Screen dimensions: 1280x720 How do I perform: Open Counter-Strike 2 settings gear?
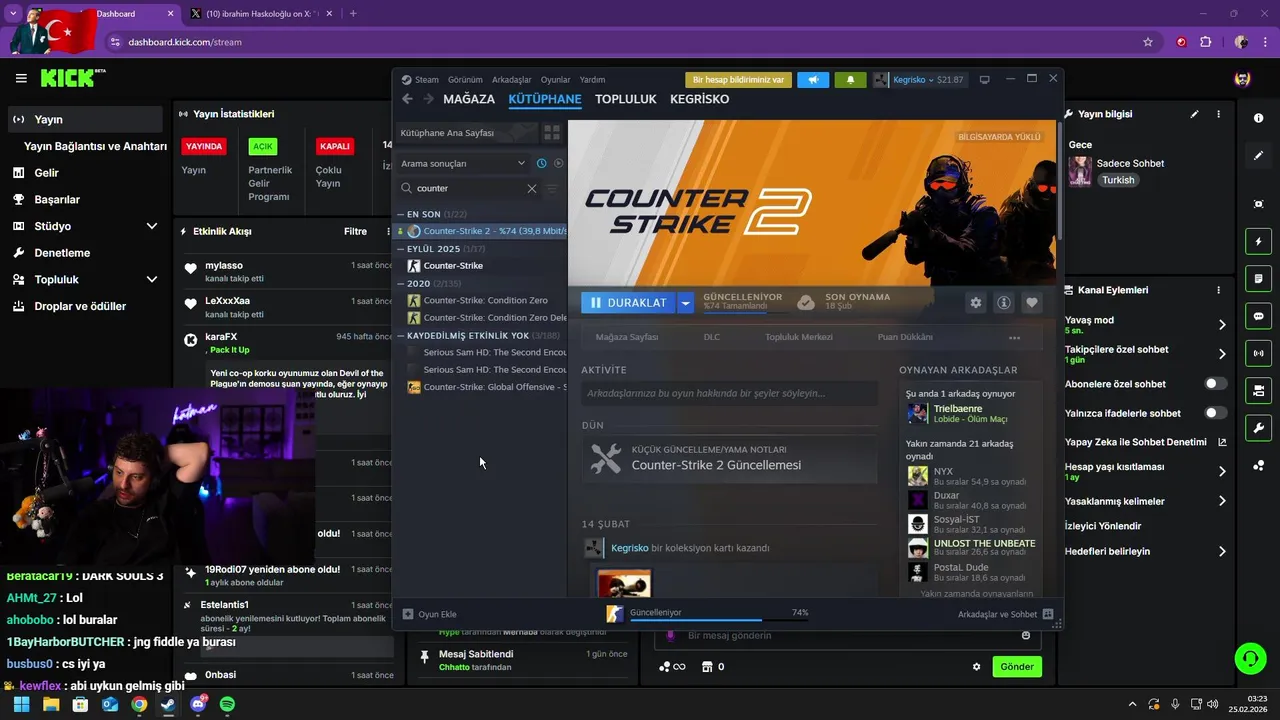[976, 302]
